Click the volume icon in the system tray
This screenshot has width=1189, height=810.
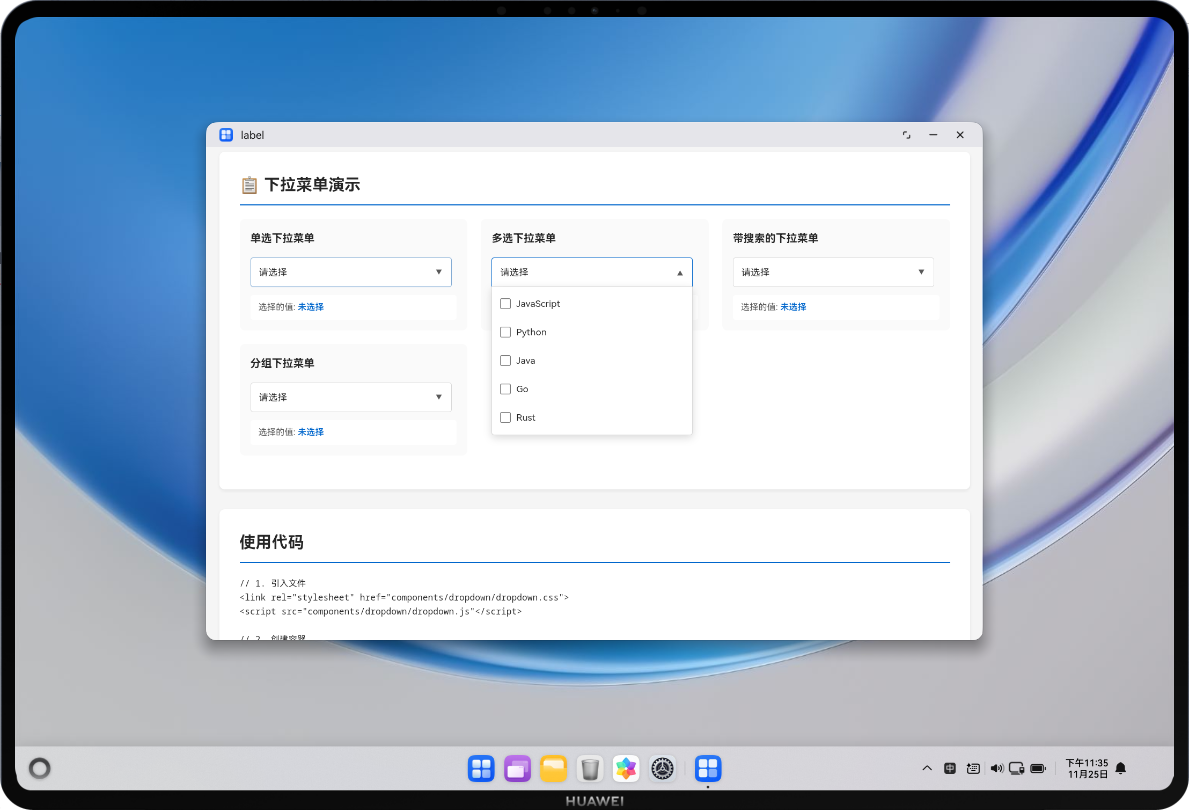(996, 768)
